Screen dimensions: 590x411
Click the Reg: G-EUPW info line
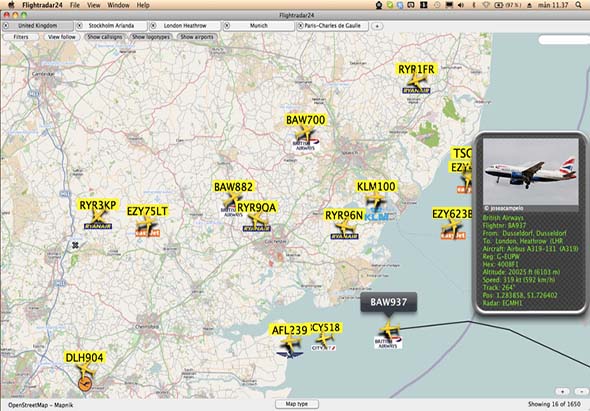pos(502,256)
